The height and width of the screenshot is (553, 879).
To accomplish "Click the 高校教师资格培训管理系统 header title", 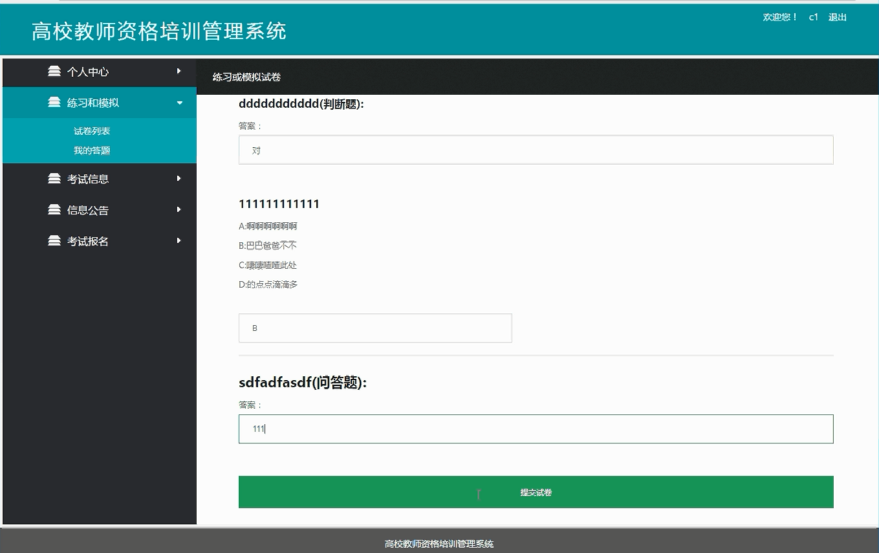I will 159,31.
